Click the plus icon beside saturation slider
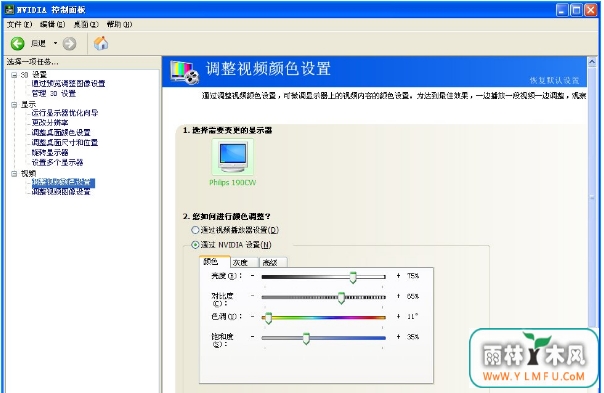The width and height of the screenshot is (604, 393). (x=398, y=337)
